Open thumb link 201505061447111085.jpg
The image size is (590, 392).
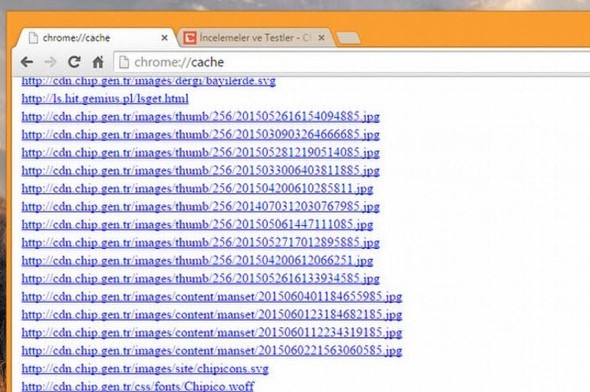pyautogui.click(x=197, y=225)
